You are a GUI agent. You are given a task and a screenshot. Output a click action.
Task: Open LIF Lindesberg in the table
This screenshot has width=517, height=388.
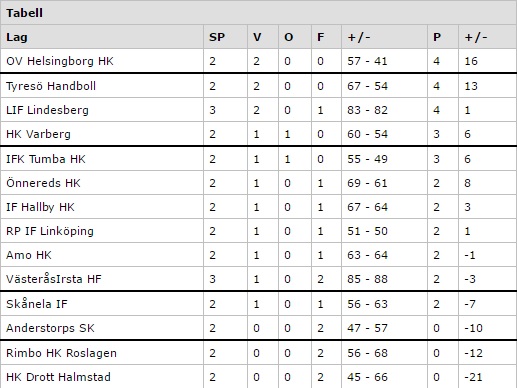click(x=47, y=110)
